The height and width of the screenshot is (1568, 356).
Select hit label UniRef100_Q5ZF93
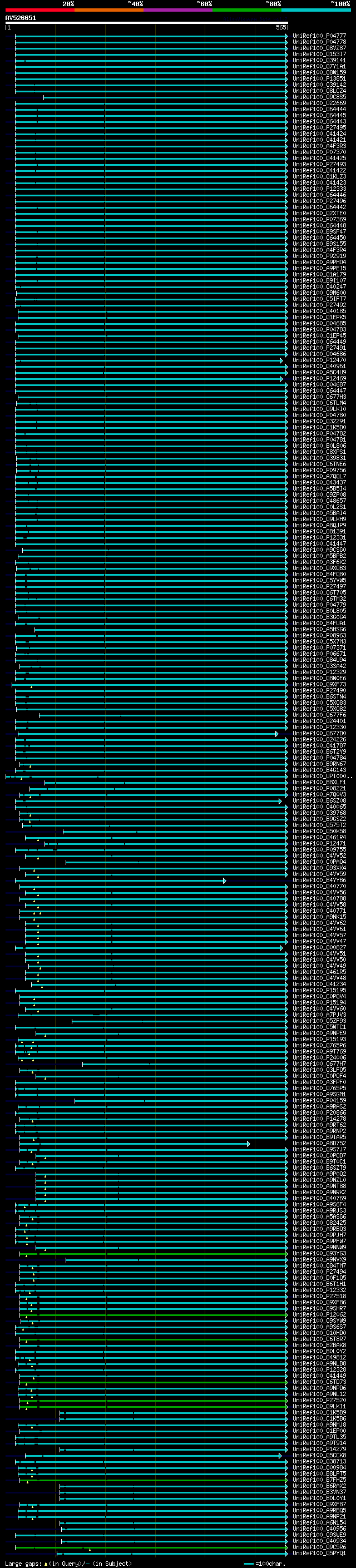pyautogui.click(x=319, y=1021)
